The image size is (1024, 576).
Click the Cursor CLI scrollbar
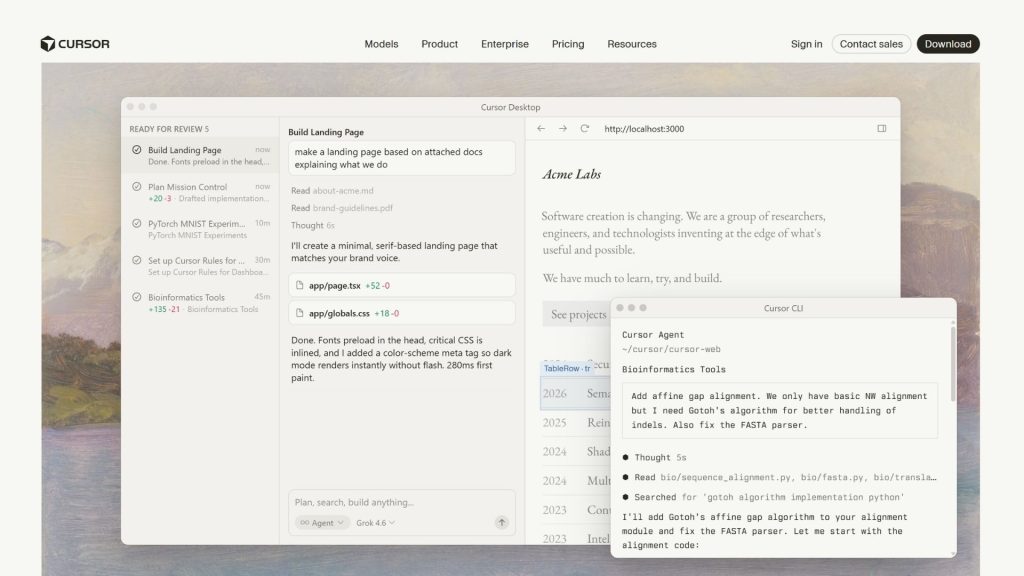tap(953, 364)
